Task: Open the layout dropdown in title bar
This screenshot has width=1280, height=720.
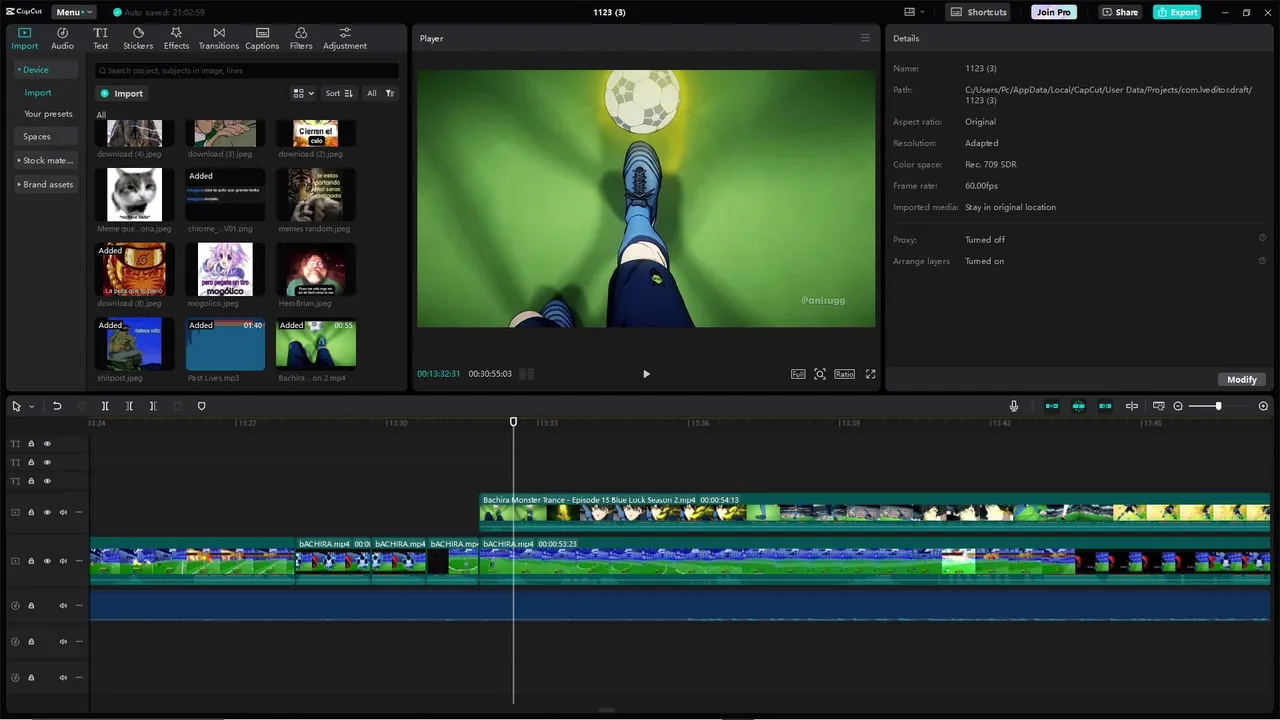Action: 914,12
